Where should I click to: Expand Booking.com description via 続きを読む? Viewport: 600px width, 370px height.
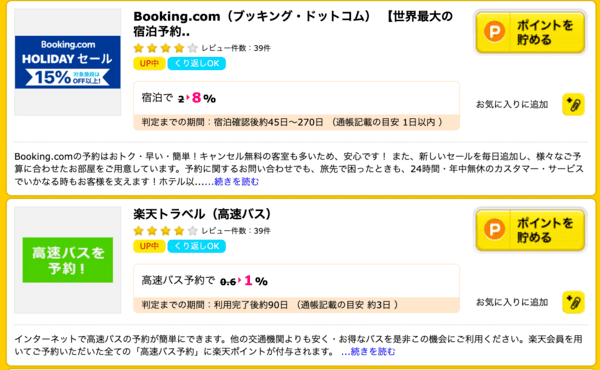click(236, 181)
